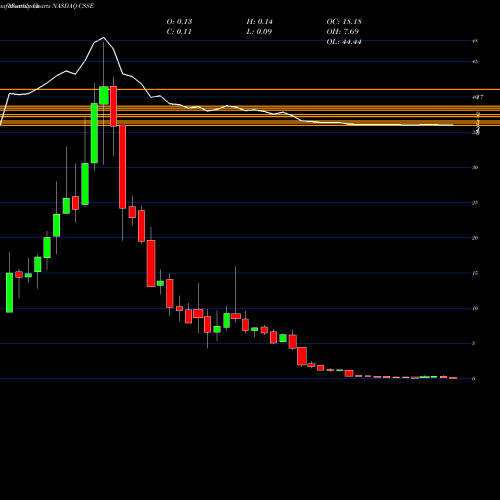
Task: Click the '15' price axis label
Action: pos(475,273)
